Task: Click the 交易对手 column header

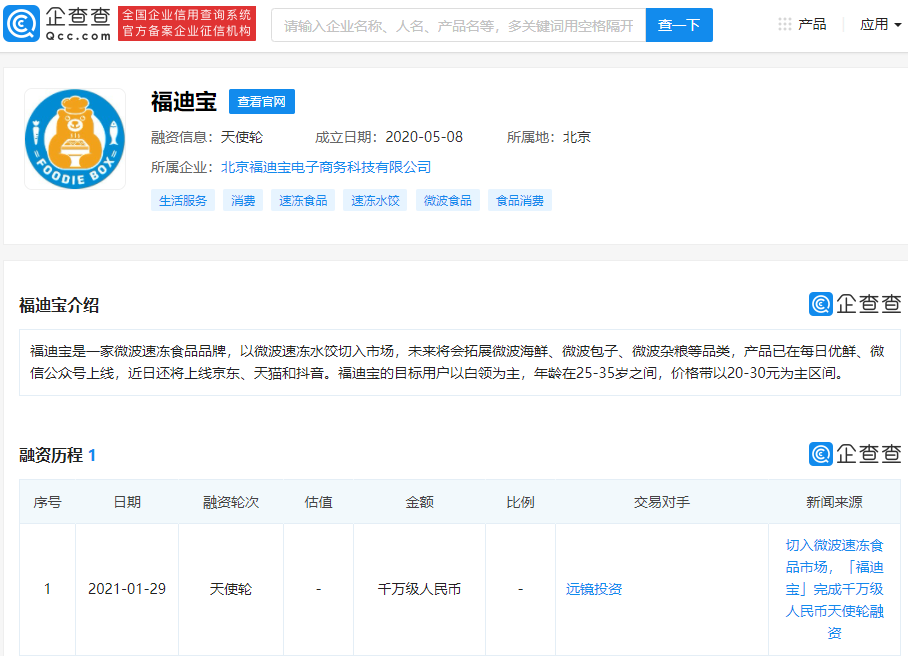Action: tap(662, 502)
